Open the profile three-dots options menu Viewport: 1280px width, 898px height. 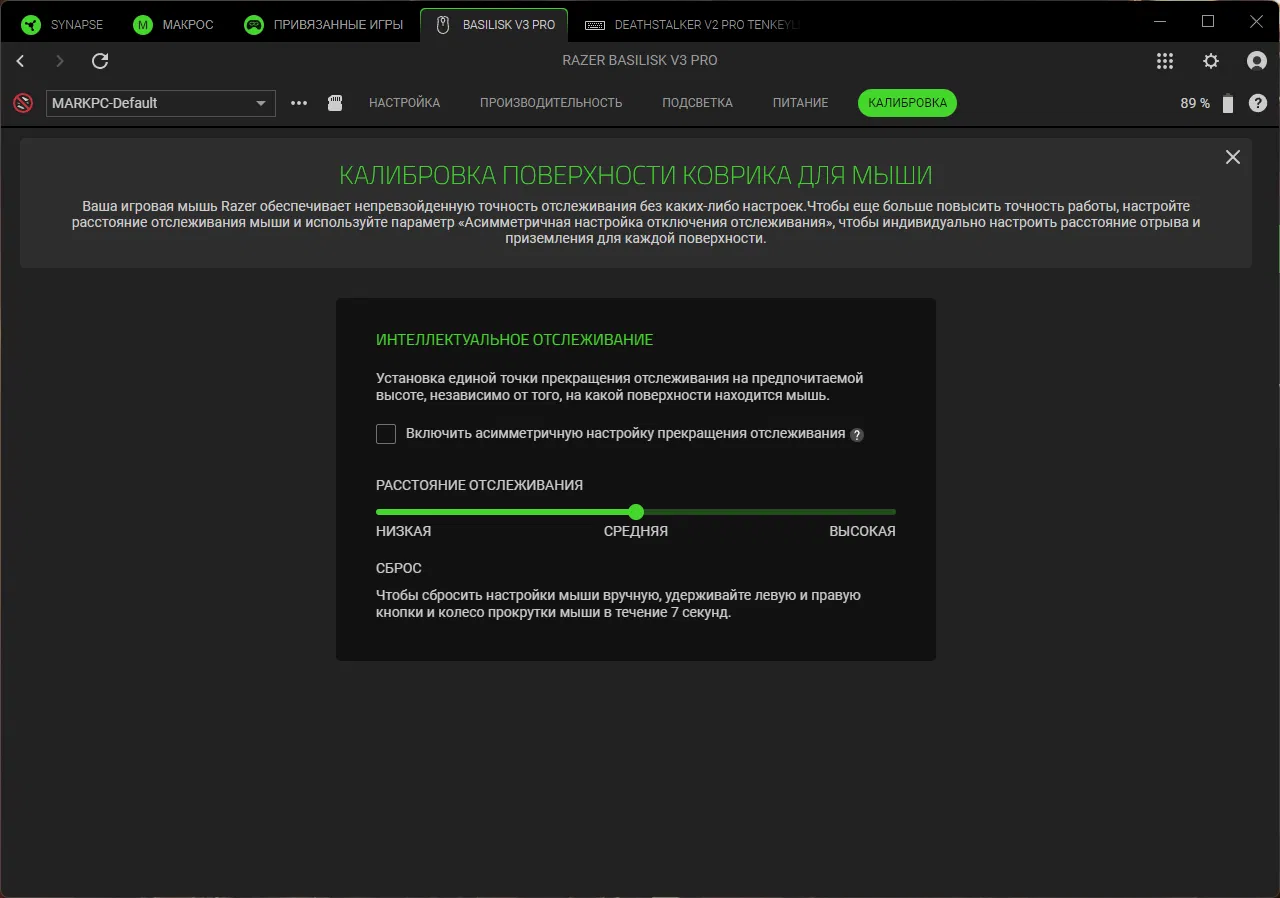tap(299, 103)
